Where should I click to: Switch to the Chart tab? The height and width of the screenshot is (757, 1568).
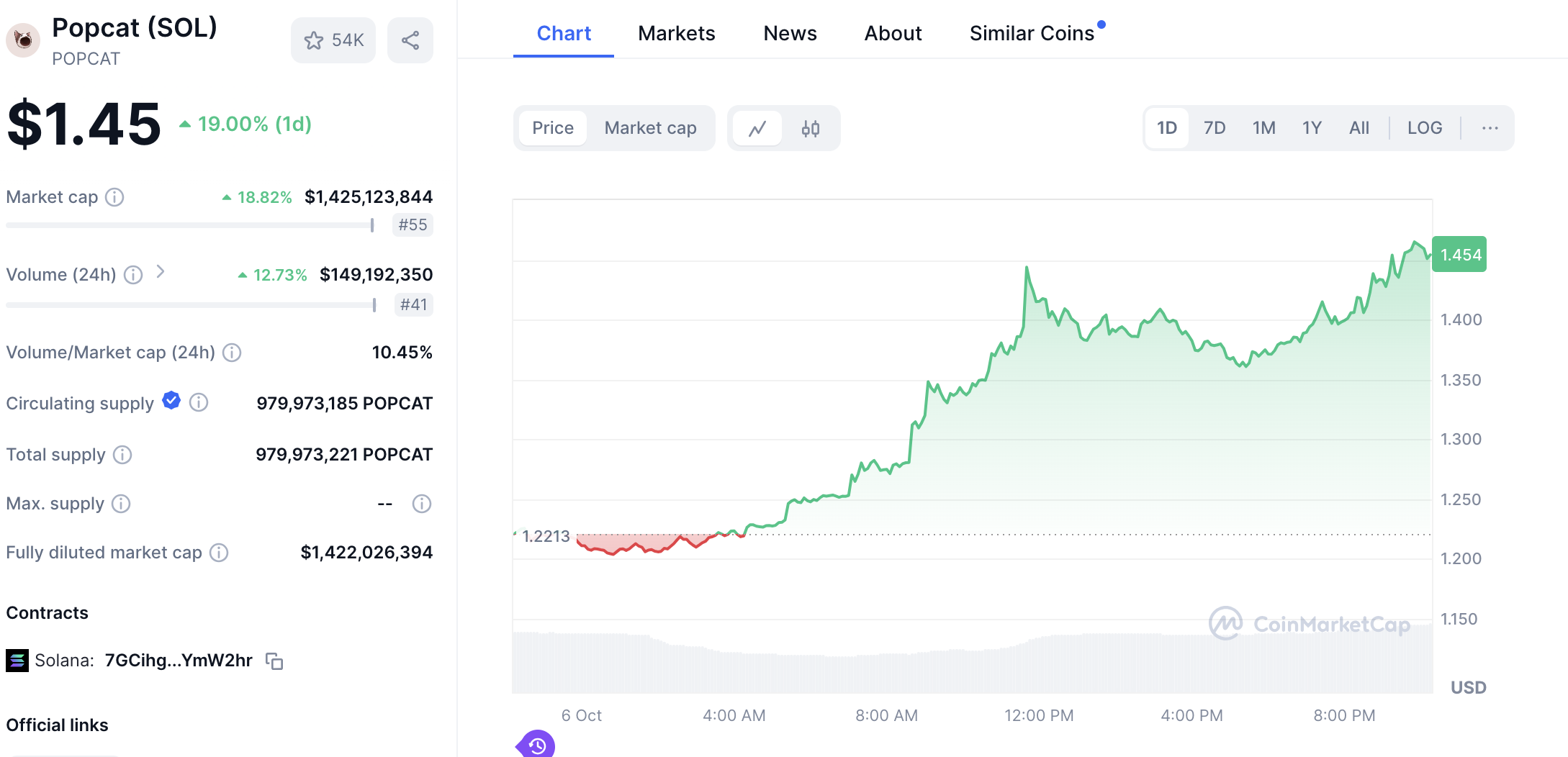[x=564, y=33]
